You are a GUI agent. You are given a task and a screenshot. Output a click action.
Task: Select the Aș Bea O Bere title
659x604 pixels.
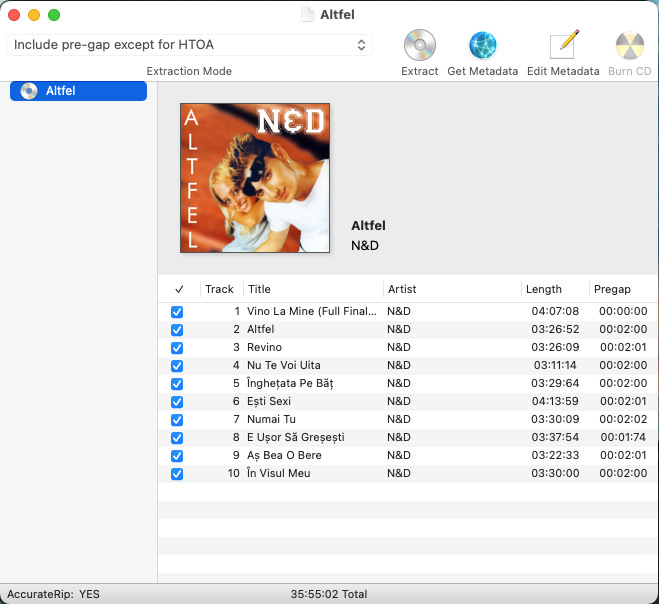tap(284, 455)
